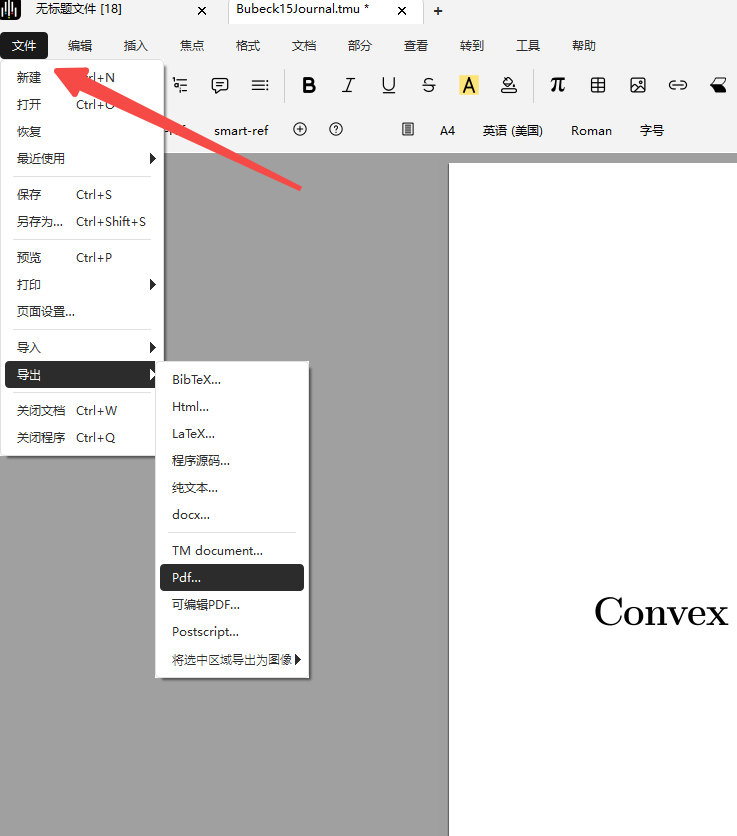Choose LaTeX... from export submenu
This screenshot has height=836, width=737.
tap(194, 433)
